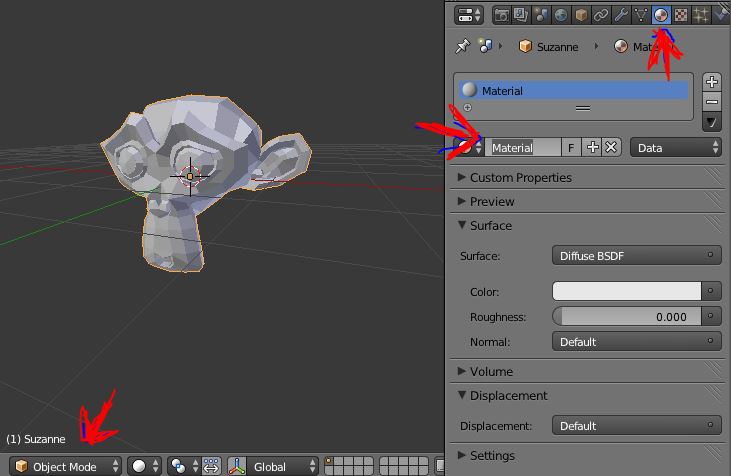
Task: Select the Material properties tab (checkered sphere)
Action: coord(661,15)
